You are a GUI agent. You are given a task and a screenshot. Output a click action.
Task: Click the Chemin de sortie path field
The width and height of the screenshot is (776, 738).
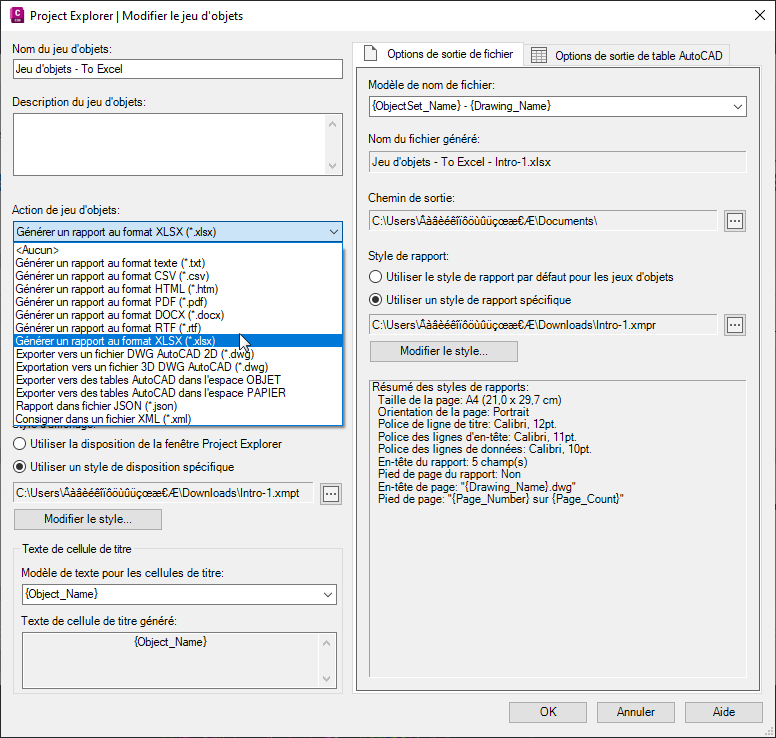tap(543, 221)
